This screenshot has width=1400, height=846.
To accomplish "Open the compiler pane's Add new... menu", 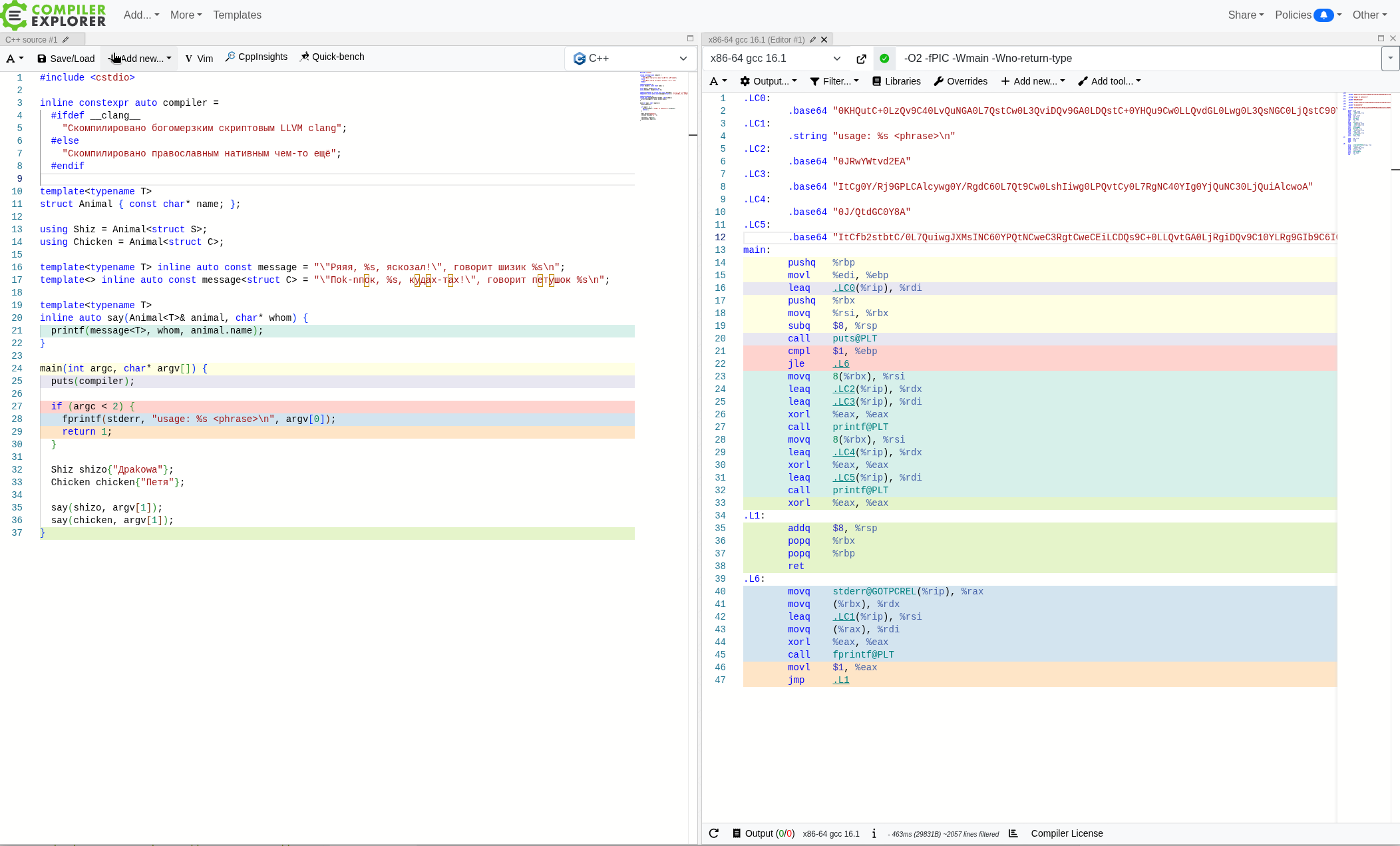I will (1033, 81).
